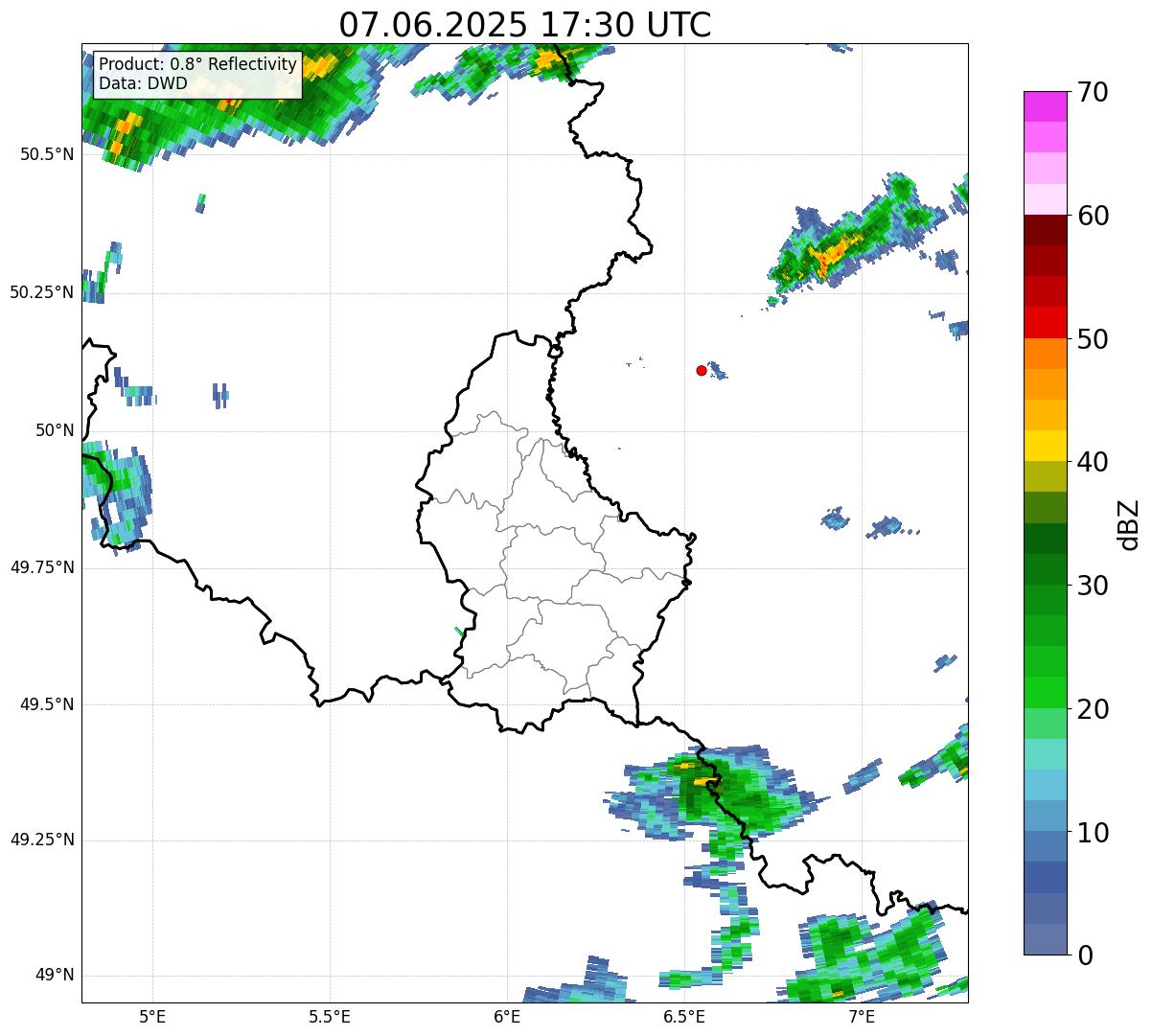Click the dBZ colorbar axis label
1152x1036 pixels.
pyautogui.click(x=1129, y=523)
